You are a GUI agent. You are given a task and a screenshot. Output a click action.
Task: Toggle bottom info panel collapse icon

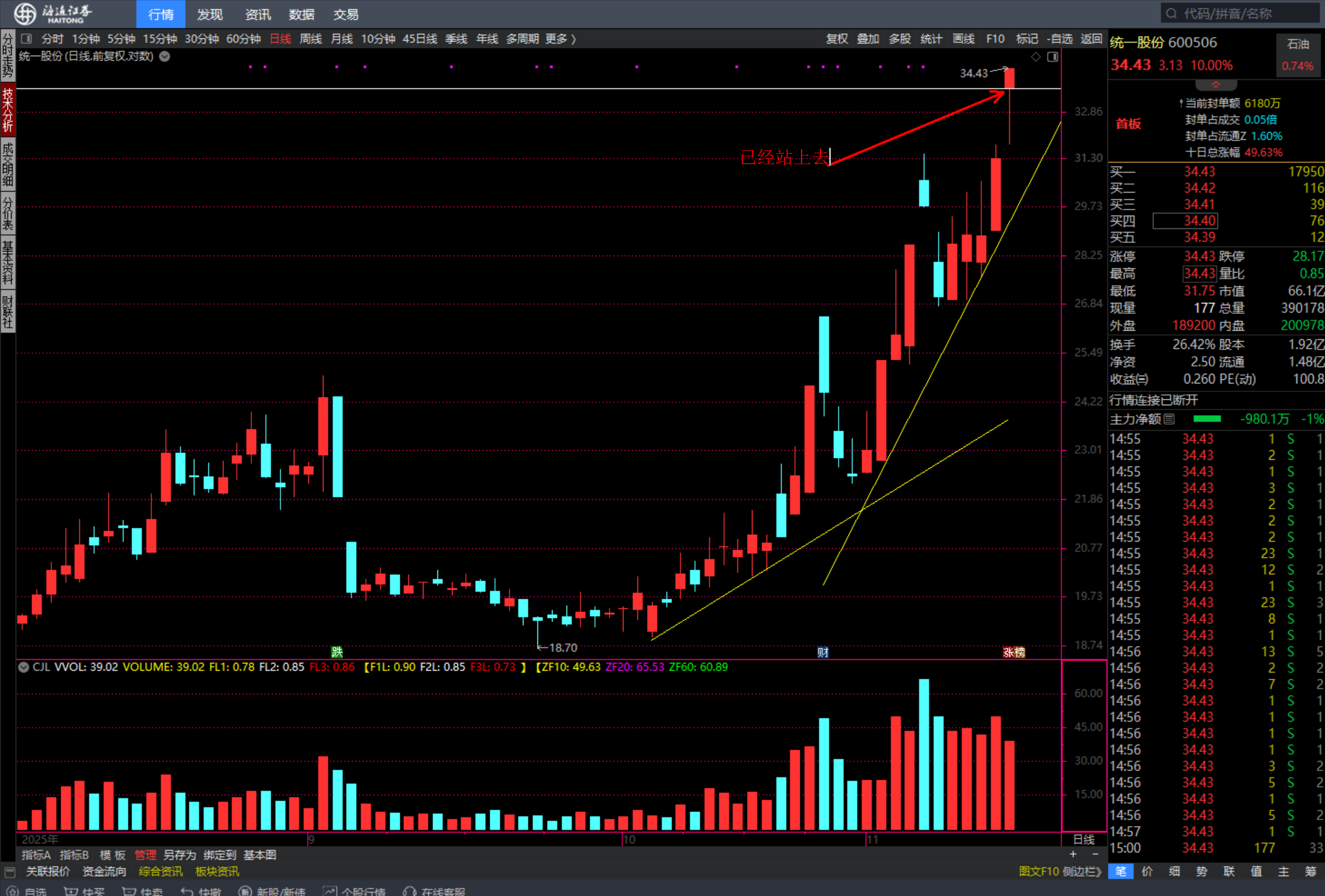coord(10,872)
